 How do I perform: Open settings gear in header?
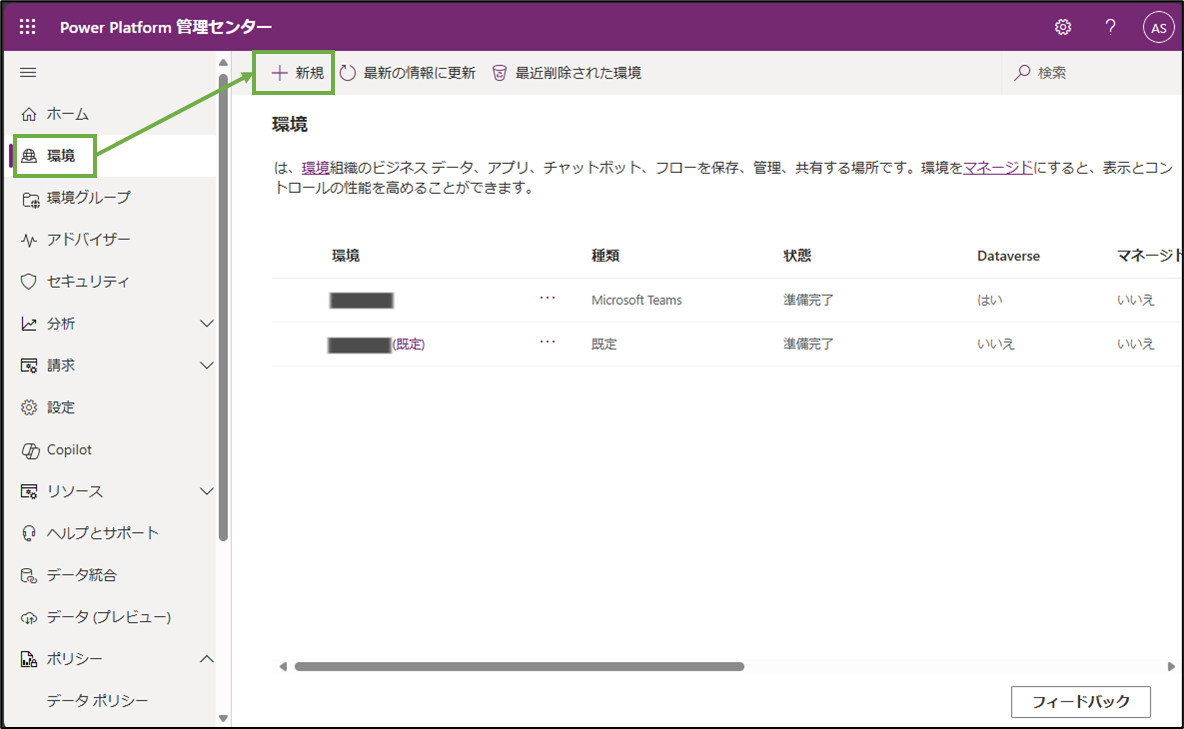[x=1063, y=27]
